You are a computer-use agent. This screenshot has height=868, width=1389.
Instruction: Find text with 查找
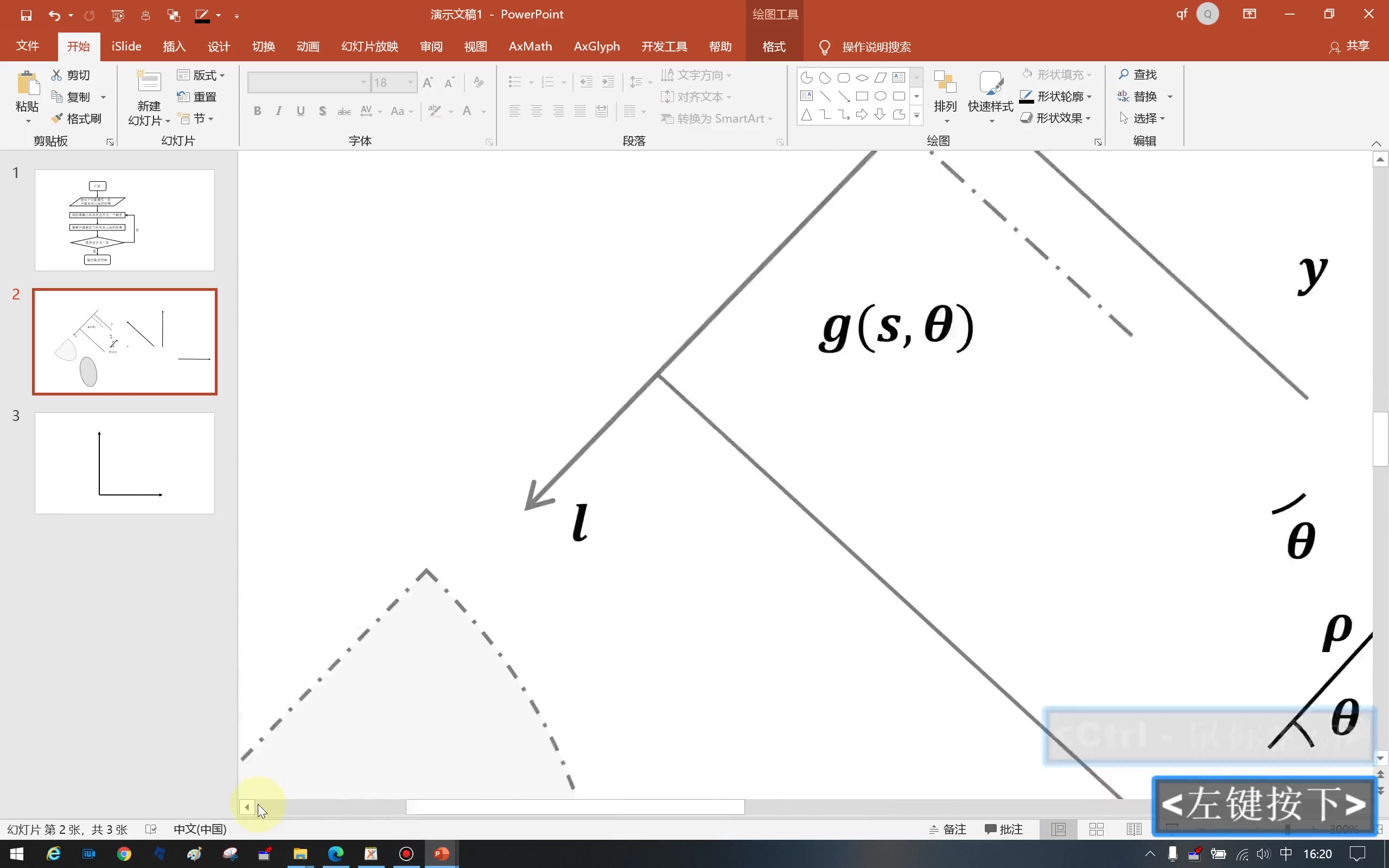1137,75
